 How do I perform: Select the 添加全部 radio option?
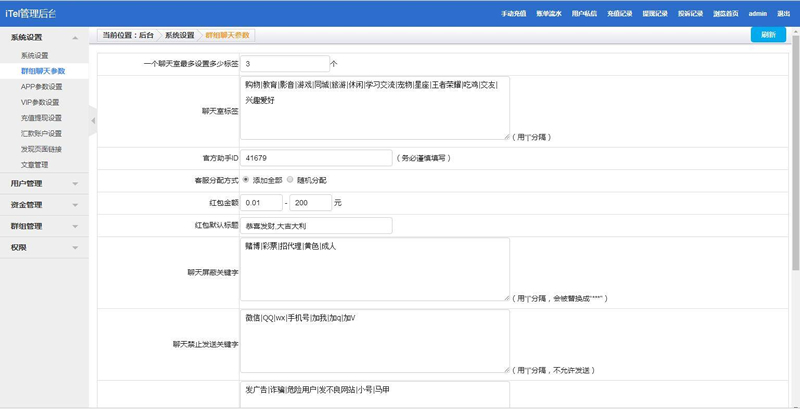click(246, 180)
